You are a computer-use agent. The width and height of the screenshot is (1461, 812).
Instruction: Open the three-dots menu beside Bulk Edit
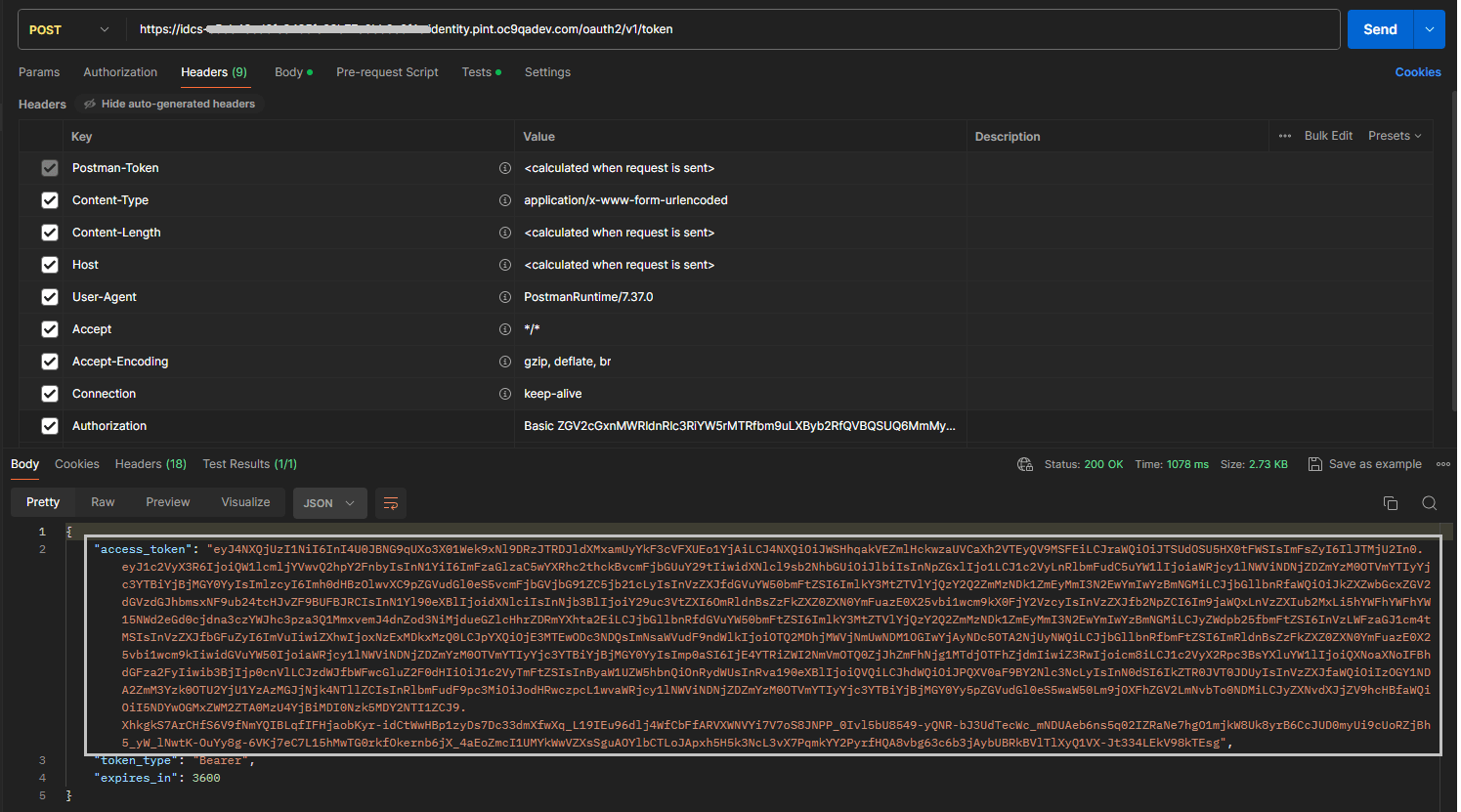click(x=1285, y=136)
